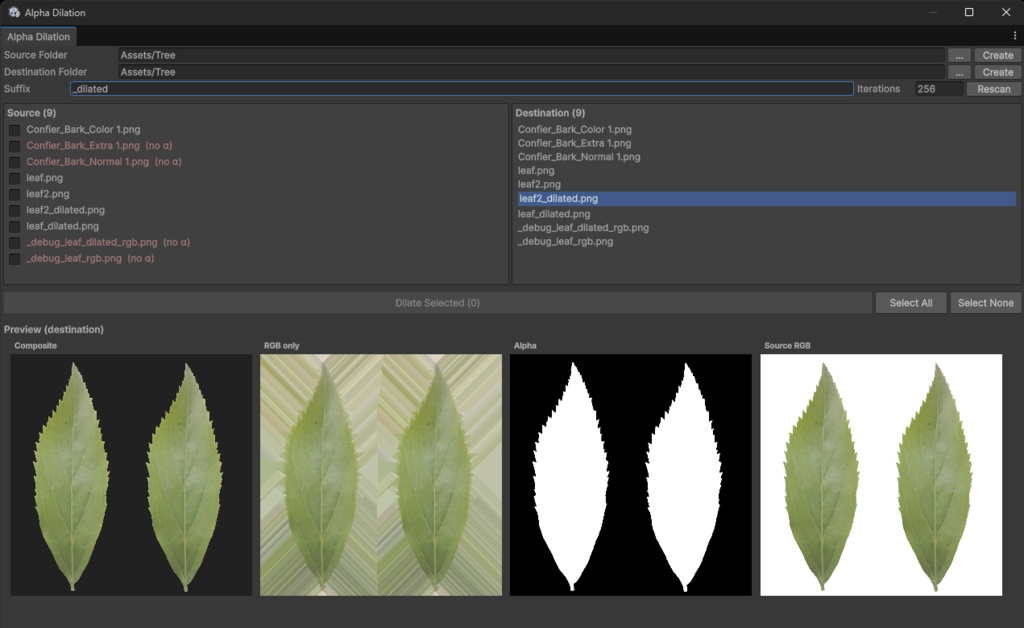Select leaf.png in Destination list
Image resolution: width=1024 pixels, height=628 pixels.
(536, 170)
